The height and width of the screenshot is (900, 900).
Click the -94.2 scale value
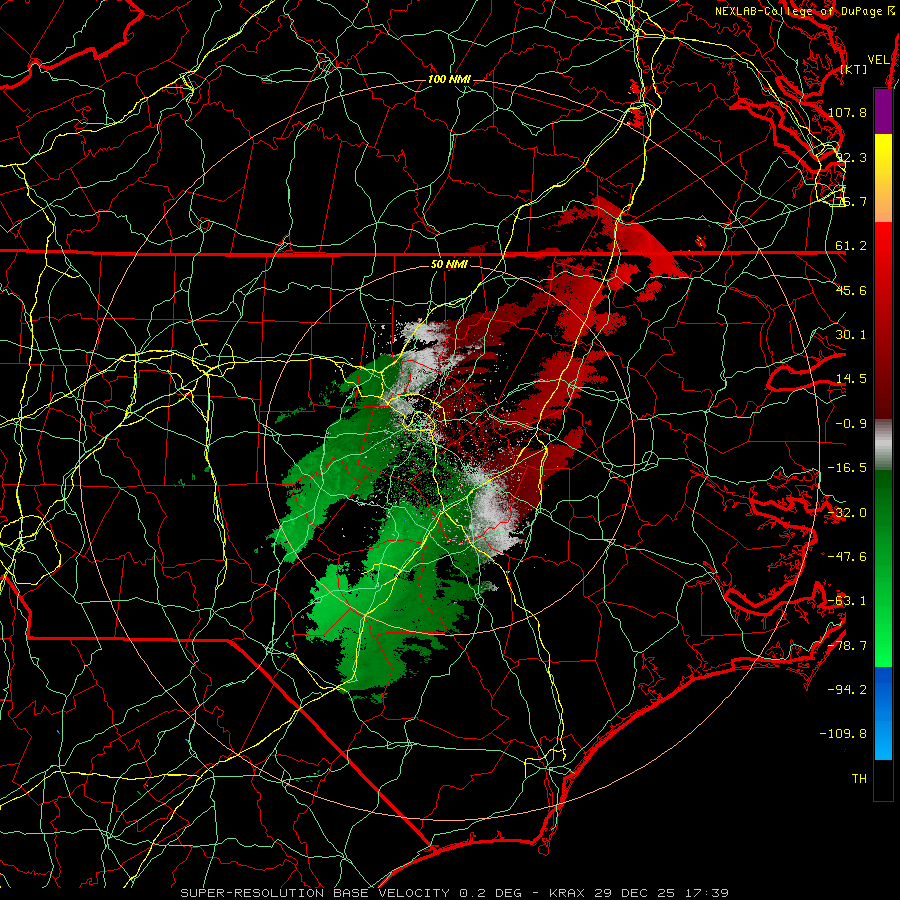pyautogui.click(x=847, y=690)
